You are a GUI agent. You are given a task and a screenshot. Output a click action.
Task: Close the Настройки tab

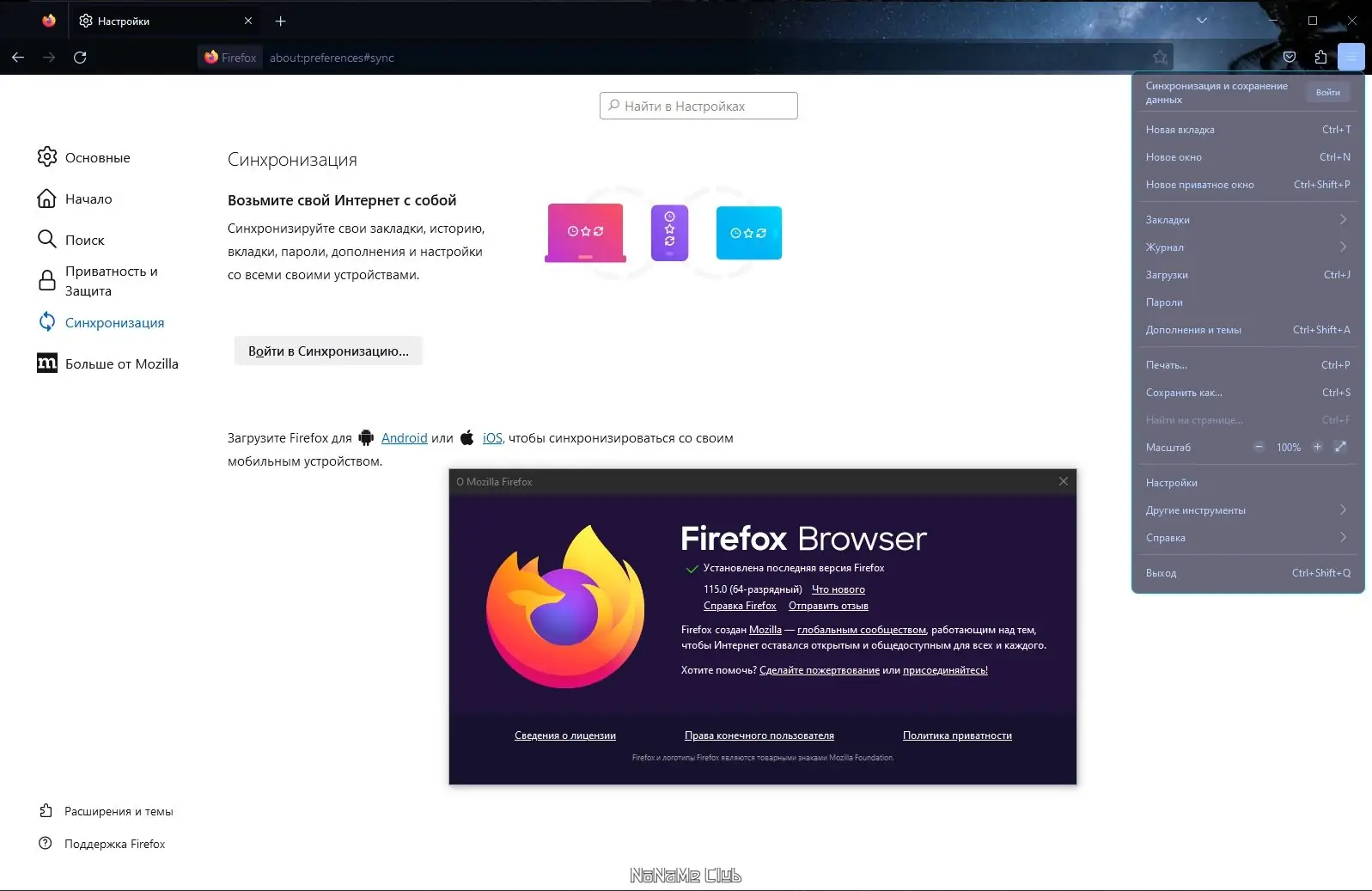248,21
